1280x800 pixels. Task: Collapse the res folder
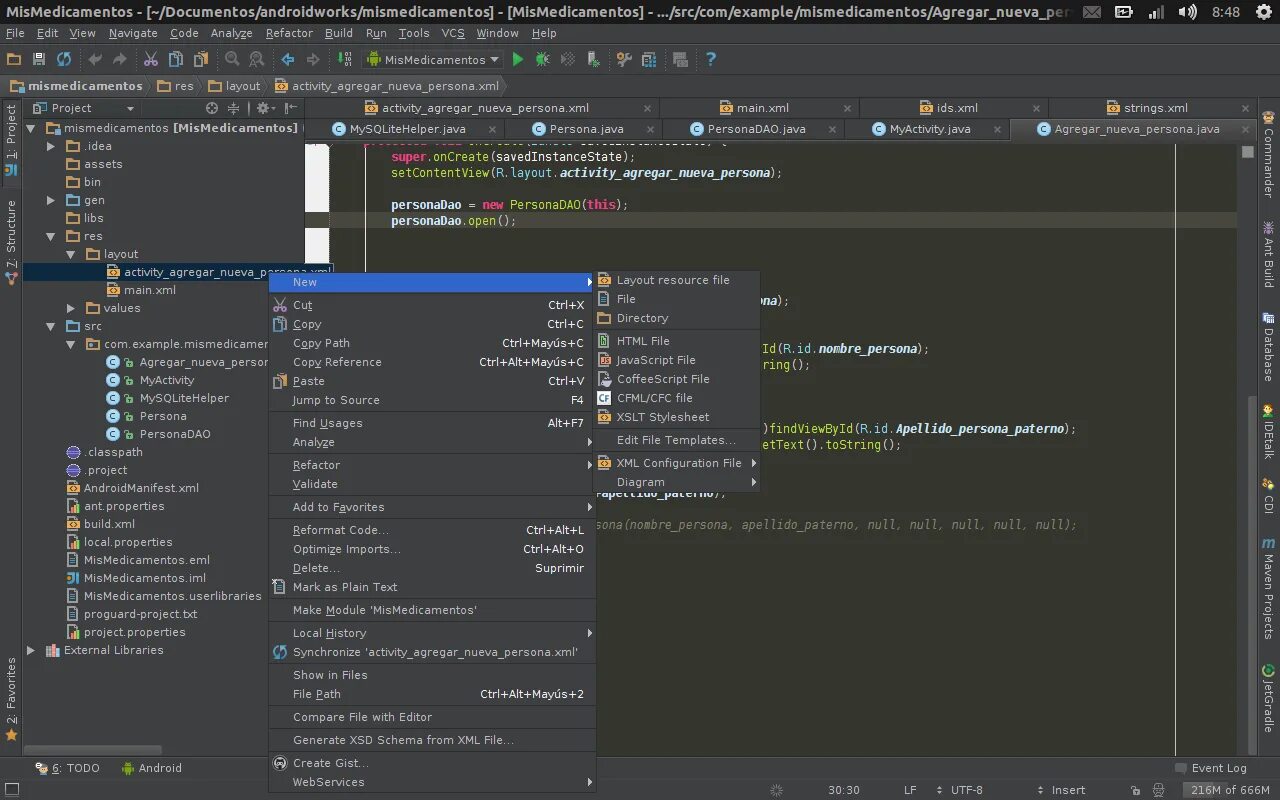click(x=51, y=236)
